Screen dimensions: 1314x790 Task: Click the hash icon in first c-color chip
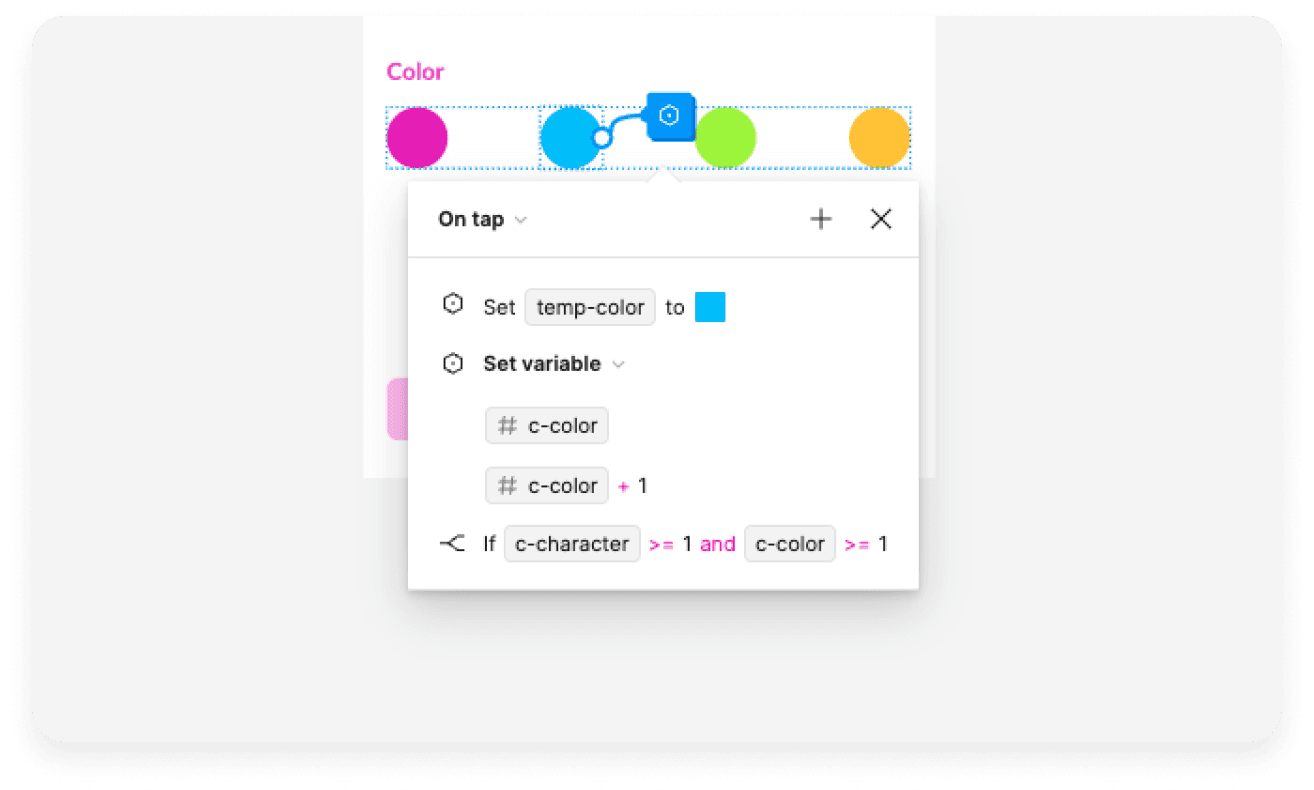point(508,426)
